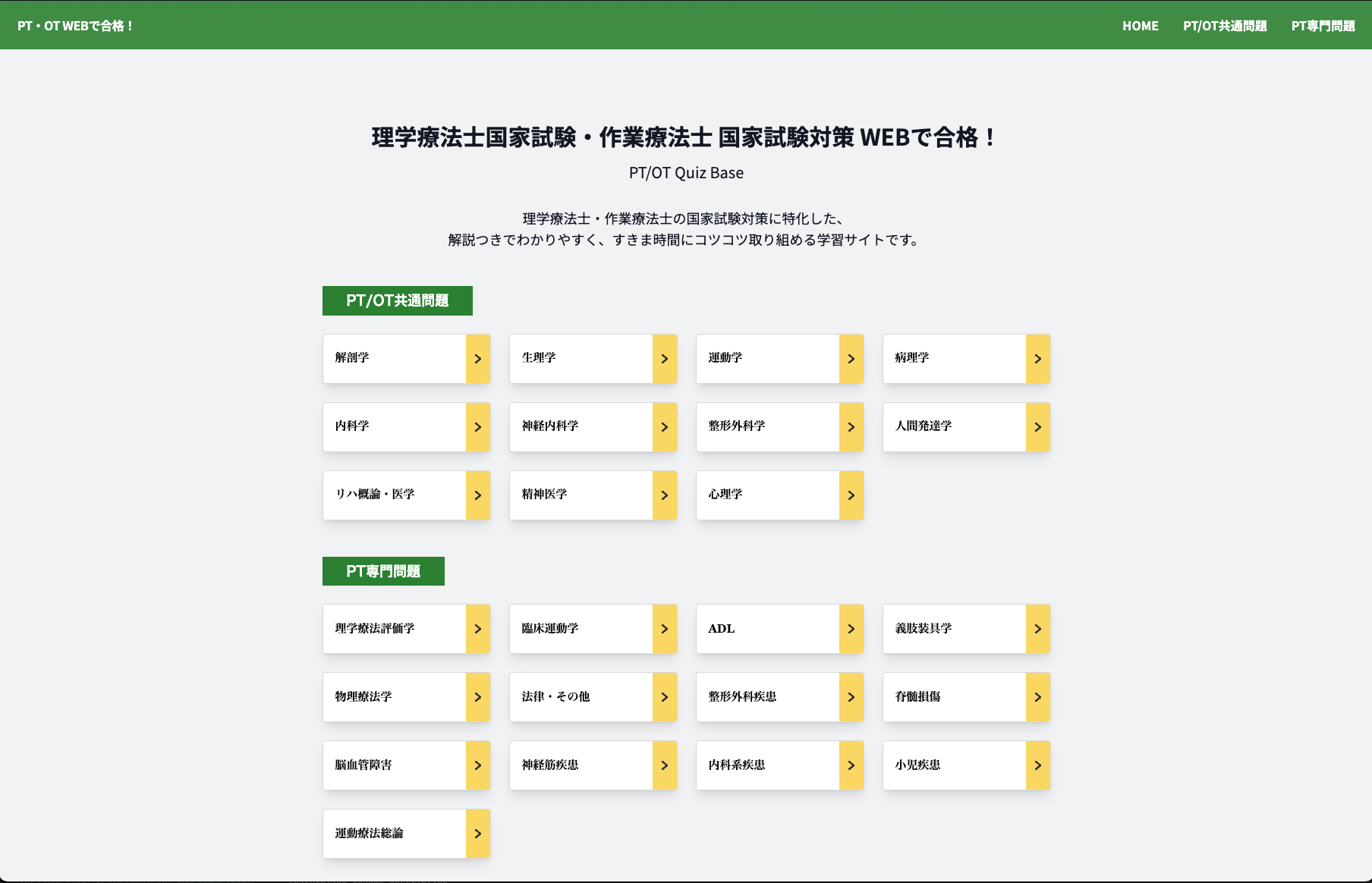Select the 臨床運動学 category link
Image resolution: width=1372 pixels, height=883 pixels.
593,629
